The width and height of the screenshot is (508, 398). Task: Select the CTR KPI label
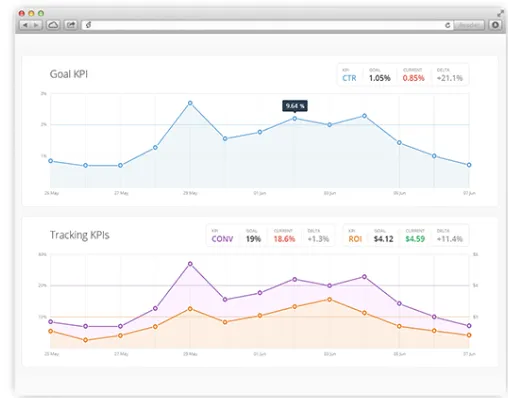coord(349,78)
